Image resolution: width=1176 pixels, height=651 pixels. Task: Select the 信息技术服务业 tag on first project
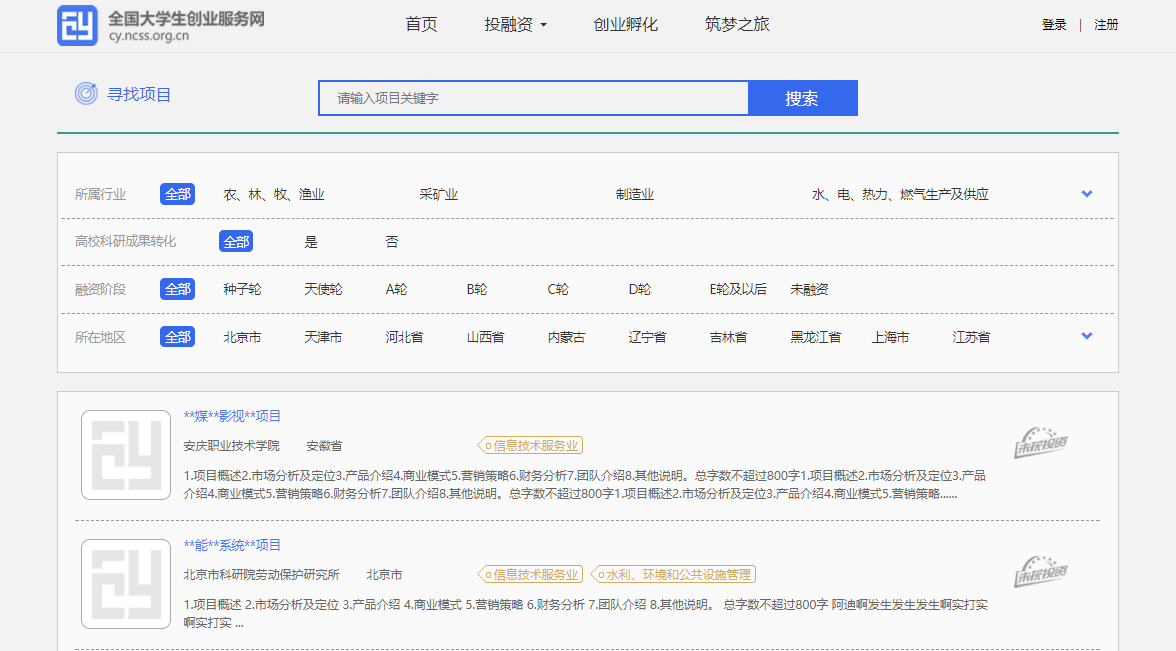click(x=530, y=446)
